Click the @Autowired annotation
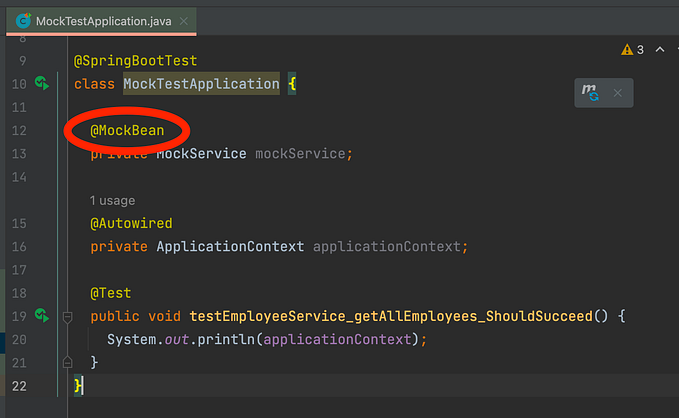The width and height of the screenshot is (679, 418). point(131,224)
